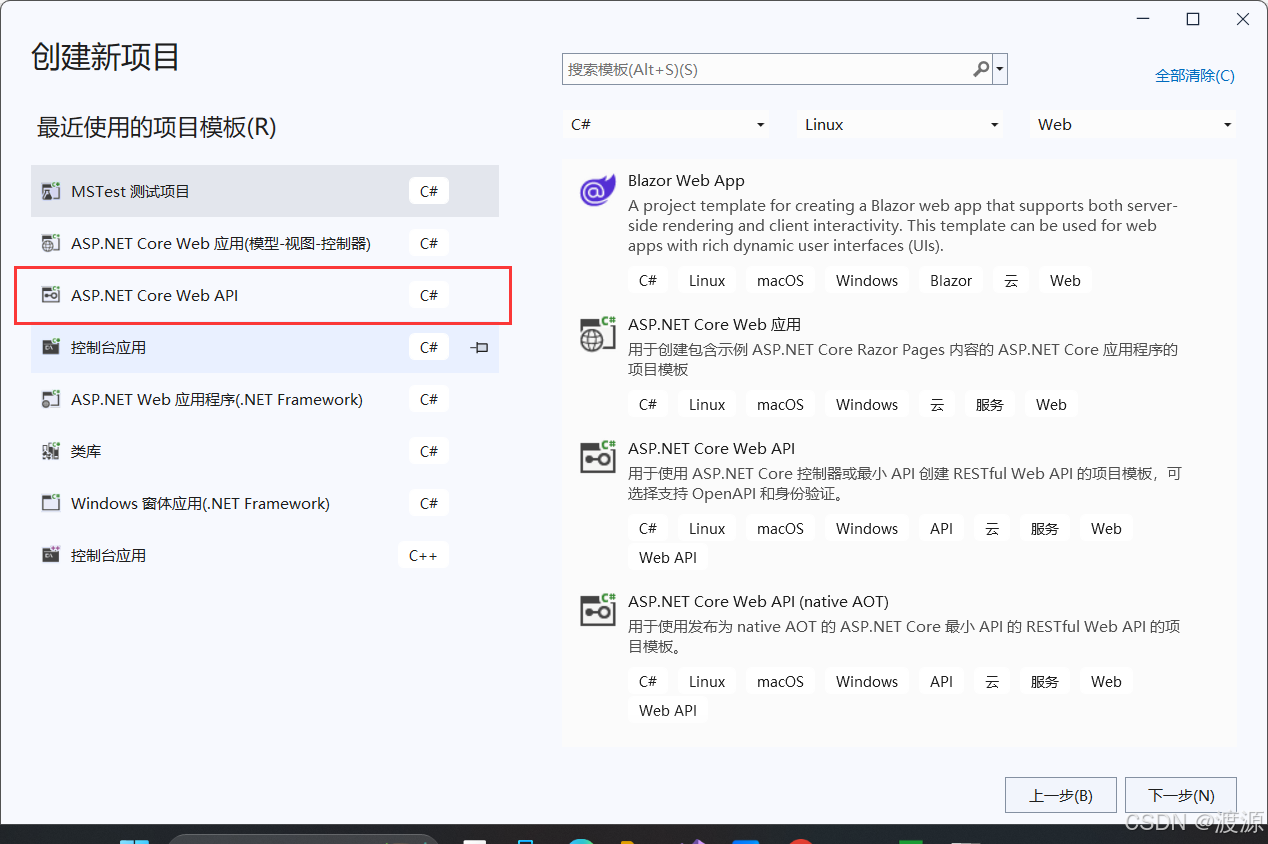Click the MSTest 测试项目 template icon
Viewport: 1268px width, 844px height.
51,191
